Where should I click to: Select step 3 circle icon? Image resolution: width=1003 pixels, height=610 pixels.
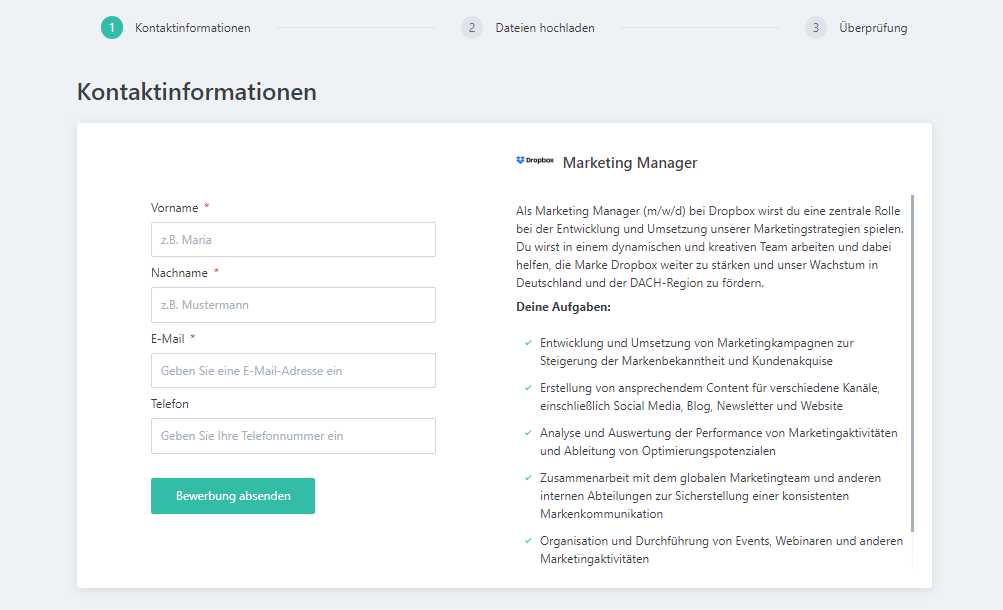pyautogui.click(x=816, y=27)
